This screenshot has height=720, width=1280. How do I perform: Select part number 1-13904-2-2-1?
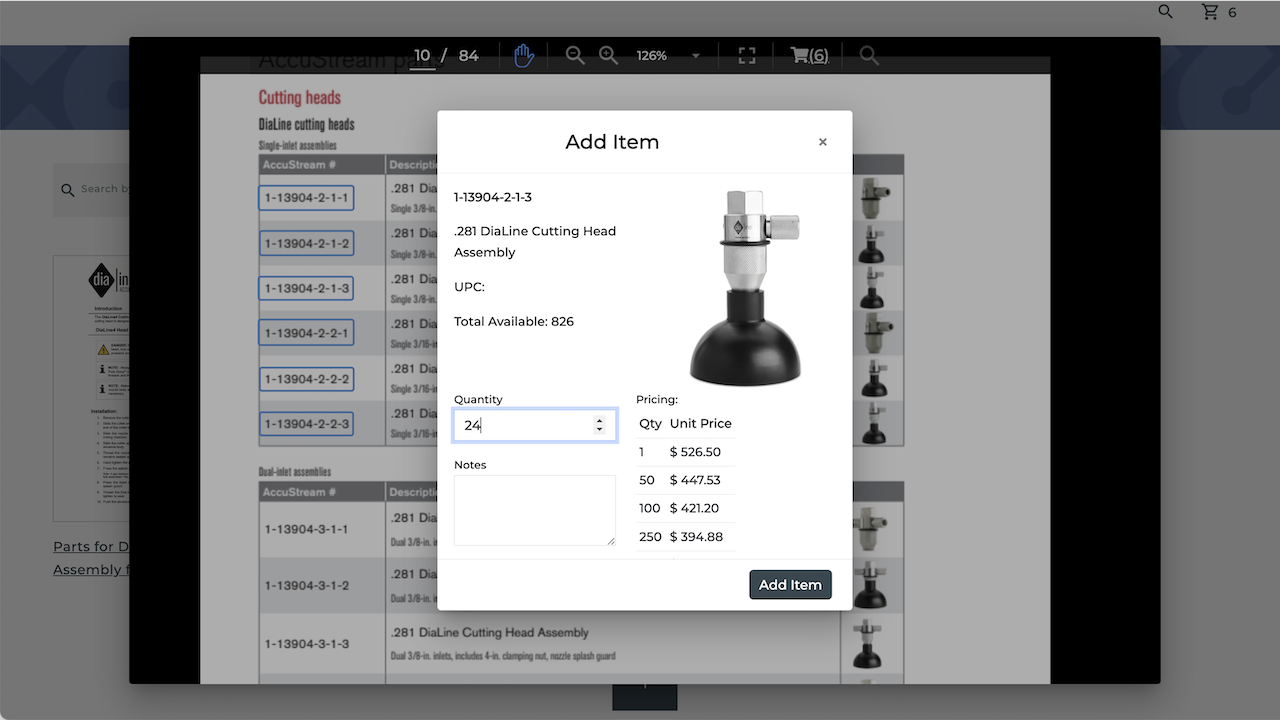click(x=306, y=333)
